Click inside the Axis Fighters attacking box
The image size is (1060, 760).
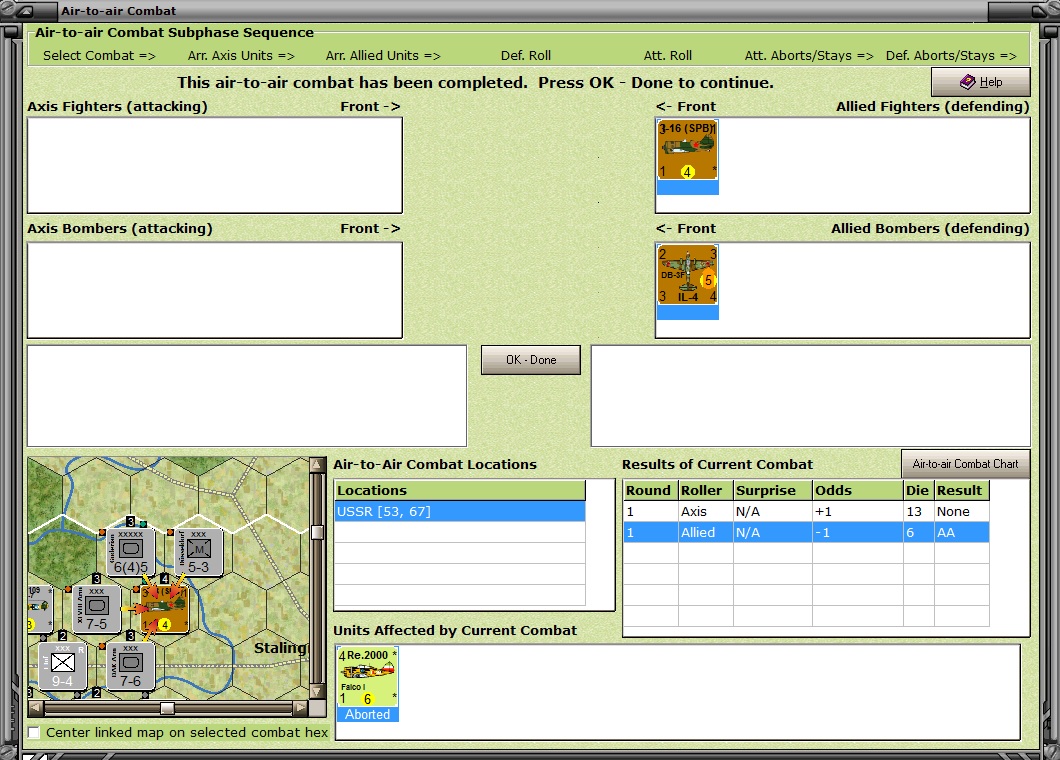tap(215, 165)
